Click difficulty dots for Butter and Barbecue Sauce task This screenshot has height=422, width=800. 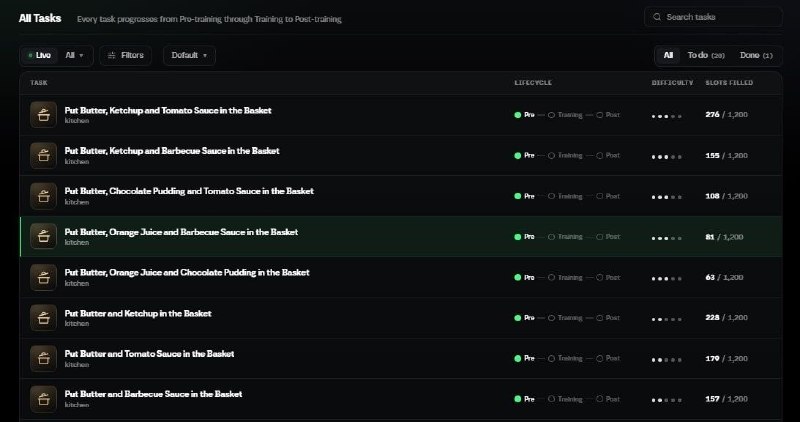(666, 400)
